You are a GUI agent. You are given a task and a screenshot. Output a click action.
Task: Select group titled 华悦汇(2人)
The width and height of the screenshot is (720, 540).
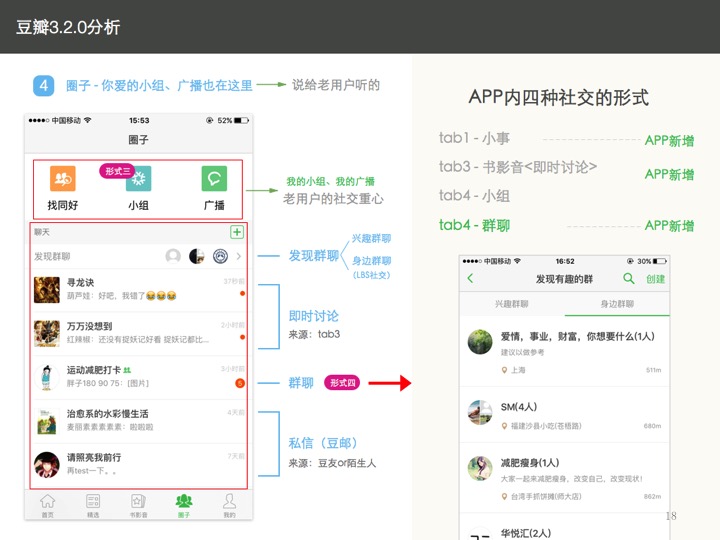[526, 533]
